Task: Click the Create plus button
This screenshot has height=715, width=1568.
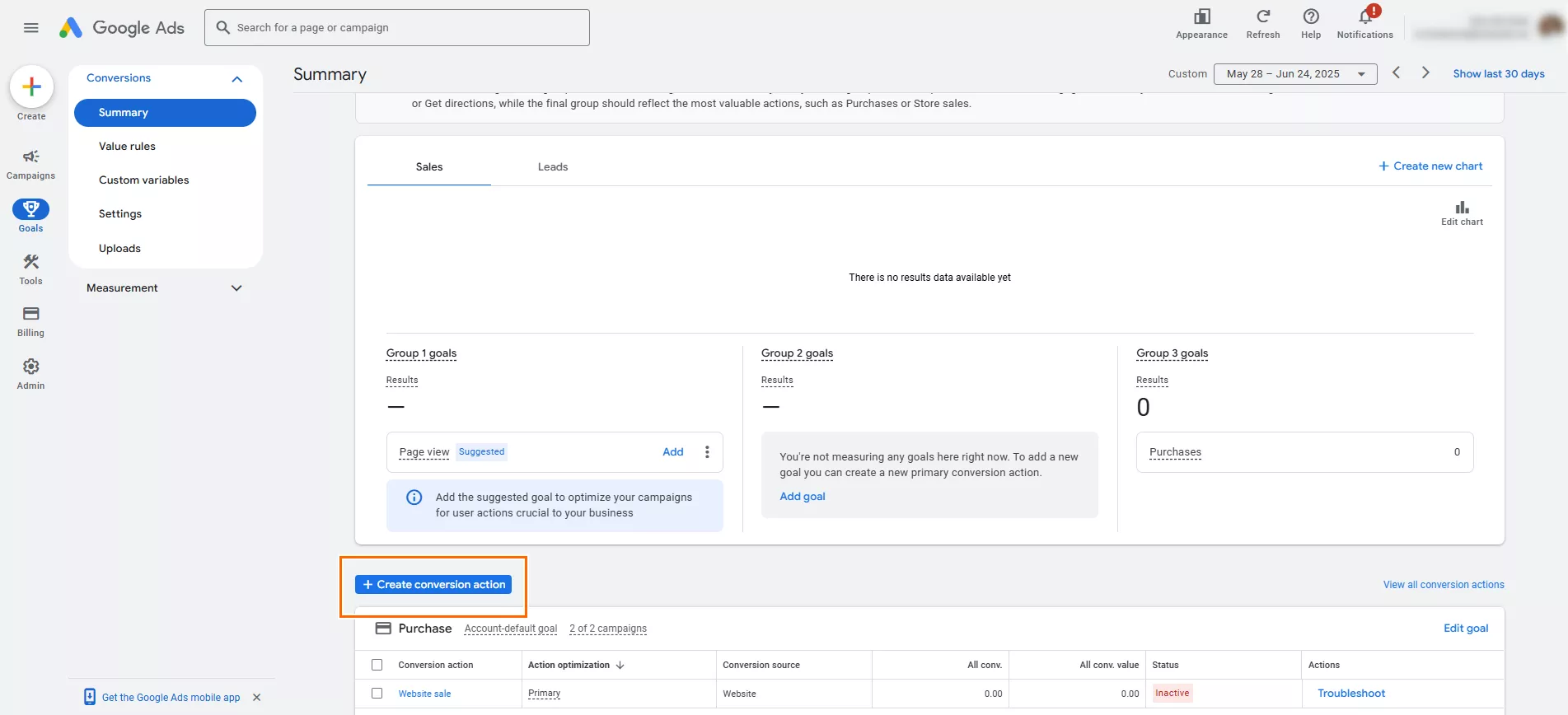Action: (31, 86)
